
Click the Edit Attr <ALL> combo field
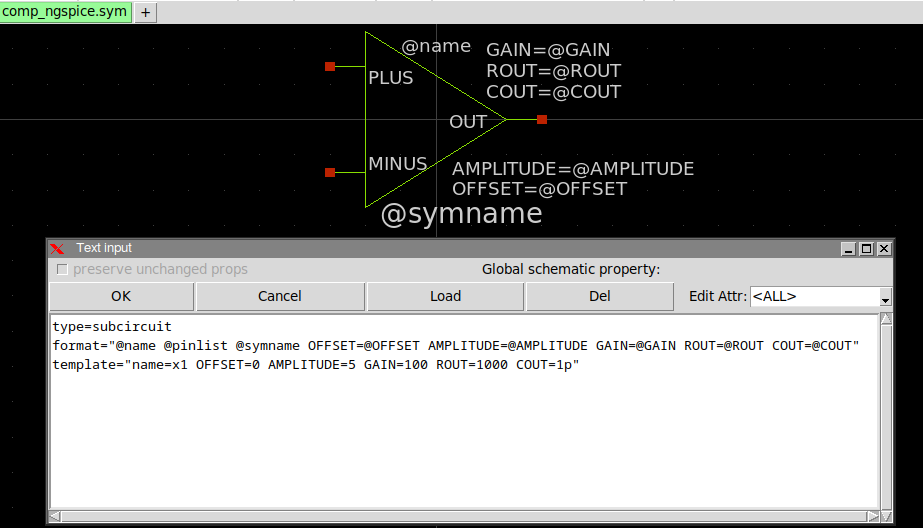814,297
